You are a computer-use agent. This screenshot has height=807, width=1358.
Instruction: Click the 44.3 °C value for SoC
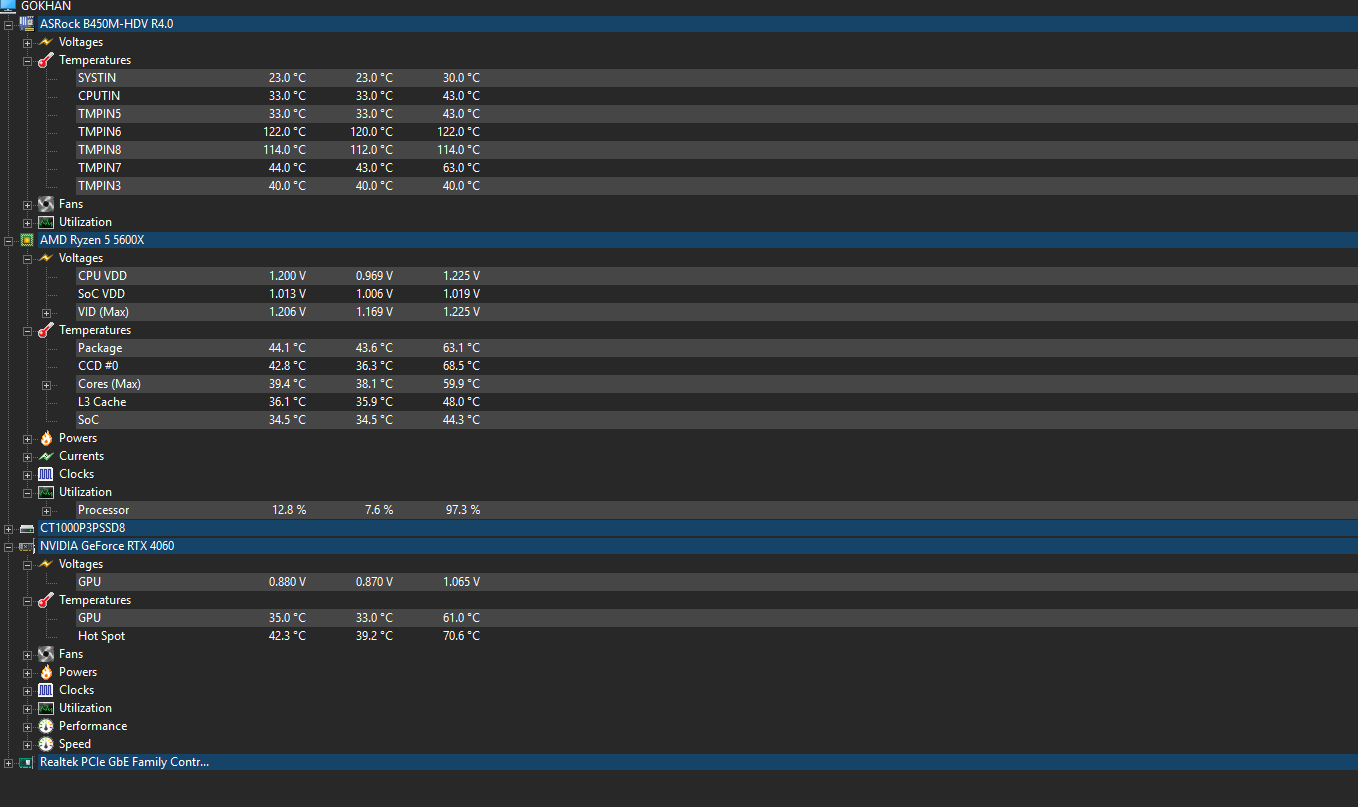(461, 420)
